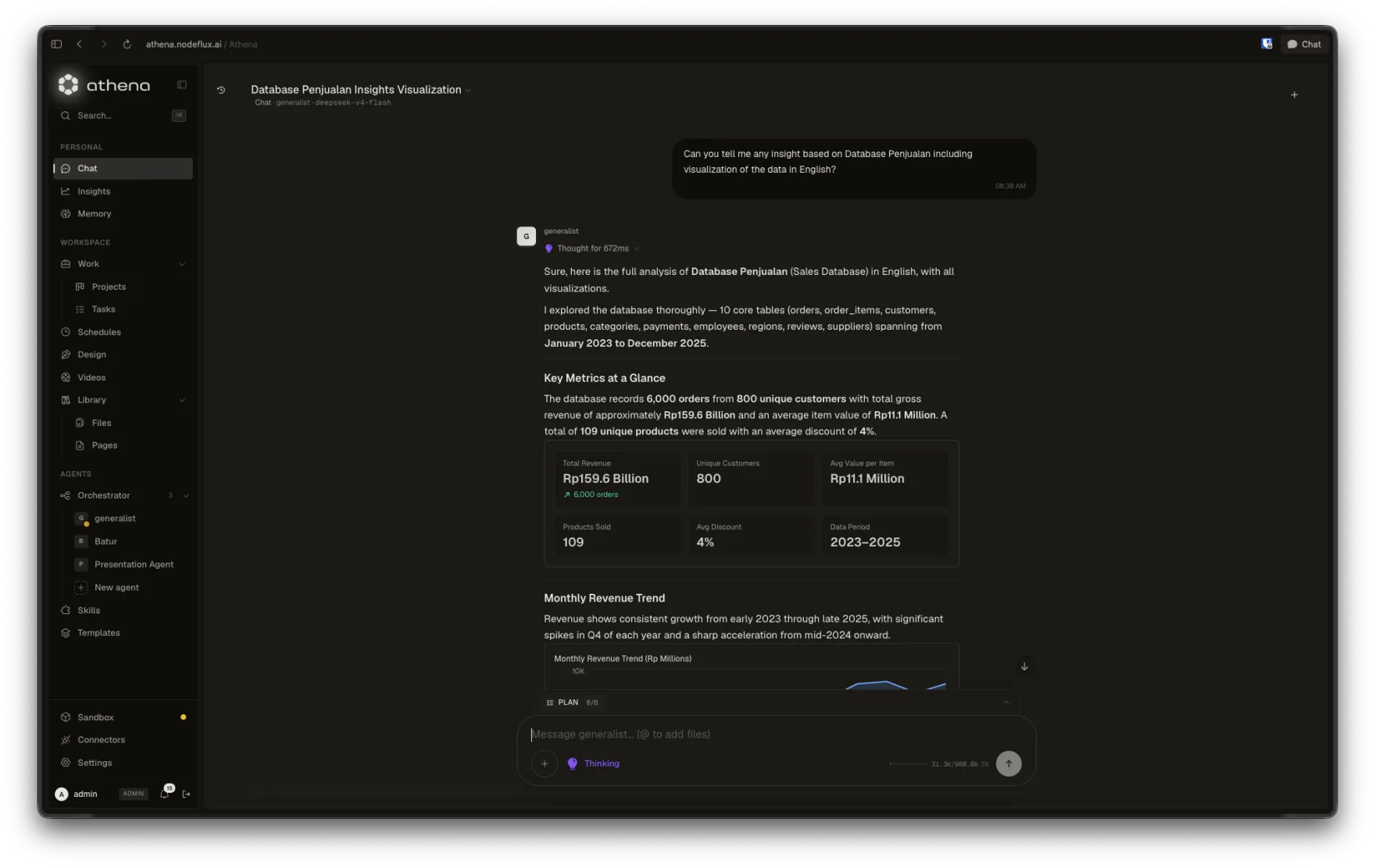1375x868 pixels.
Task: Expand the PLAN 6/6 panel chevron
Action: pyautogui.click(x=1005, y=702)
